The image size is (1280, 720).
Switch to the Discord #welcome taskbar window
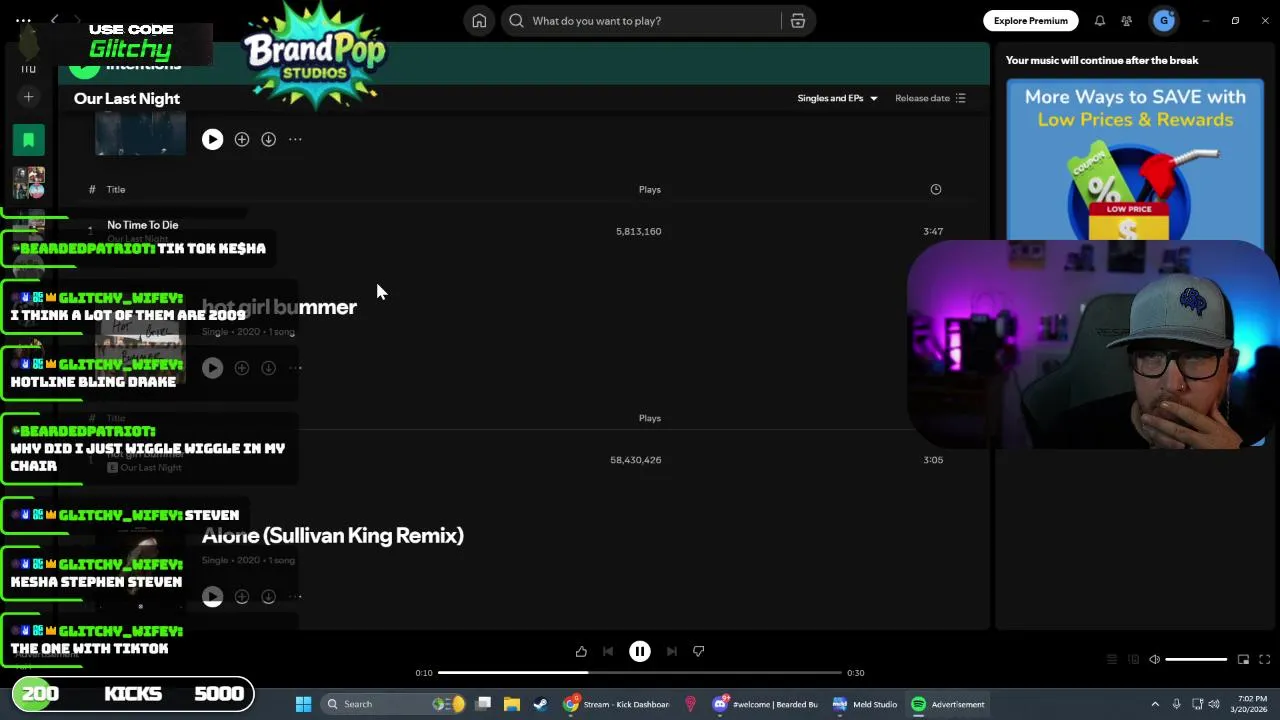[765, 704]
